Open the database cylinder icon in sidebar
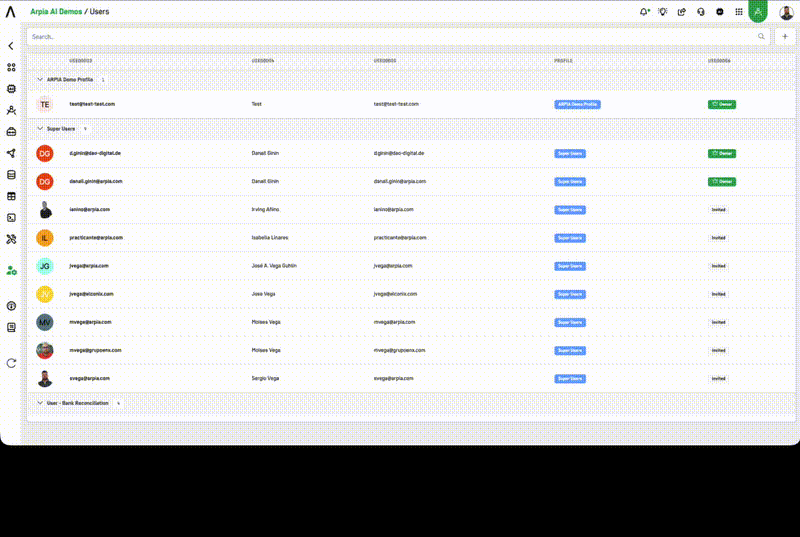Image resolution: width=800 pixels, height=537 pixels. (11, 175)
